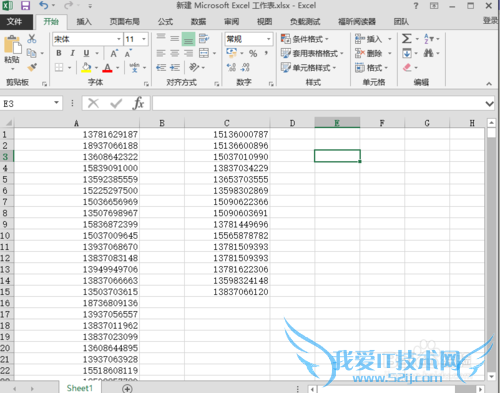500x393 pixels.
Task: Collapse the ribbon with the arrow
Action: pos(489,83)
